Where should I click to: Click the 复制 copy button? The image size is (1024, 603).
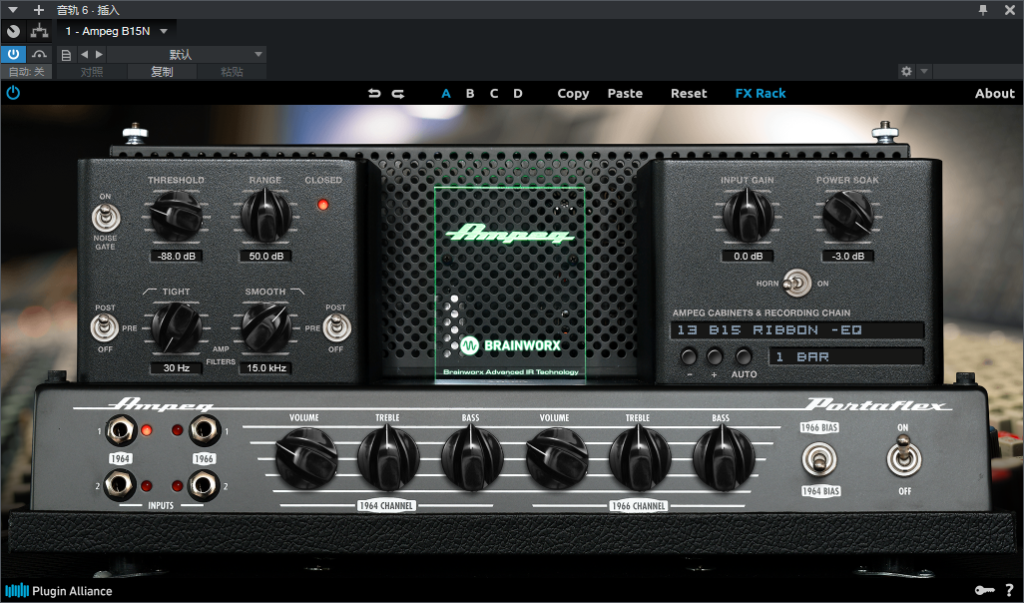click(x=162, y=72)
